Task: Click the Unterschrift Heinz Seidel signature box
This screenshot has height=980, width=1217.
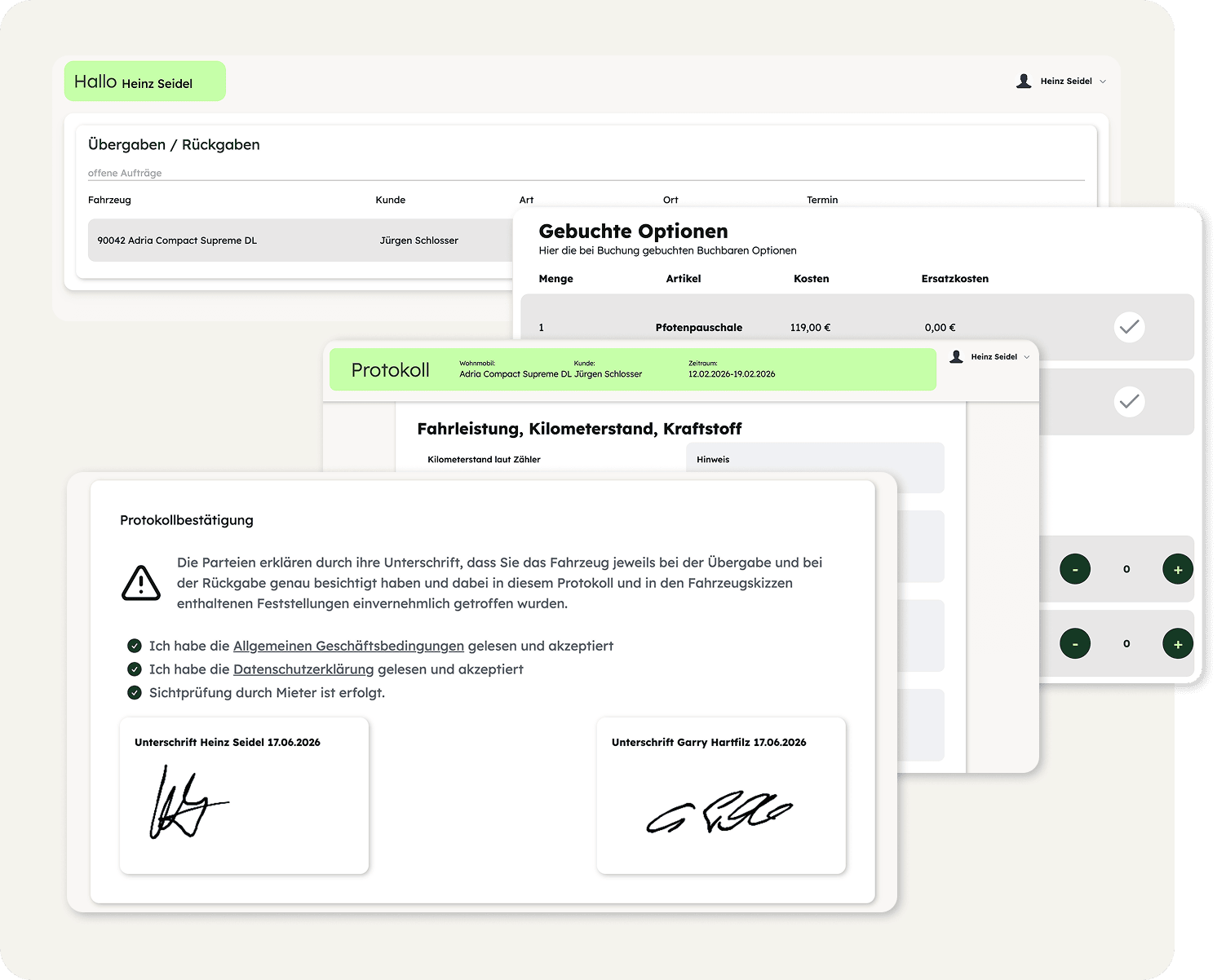Action: pos(244,796)
